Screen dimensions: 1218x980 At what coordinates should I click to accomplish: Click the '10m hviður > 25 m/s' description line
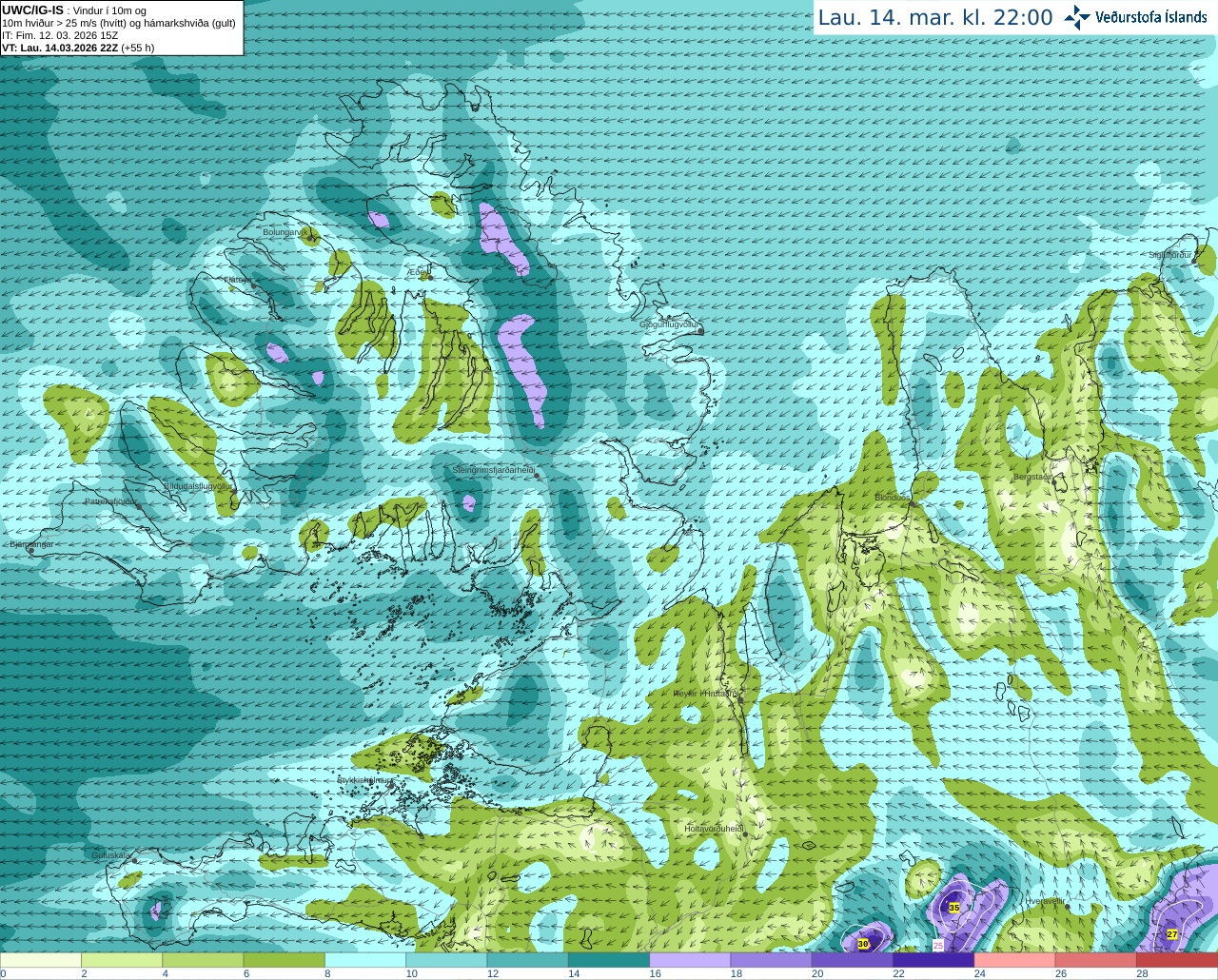point(119,23)
